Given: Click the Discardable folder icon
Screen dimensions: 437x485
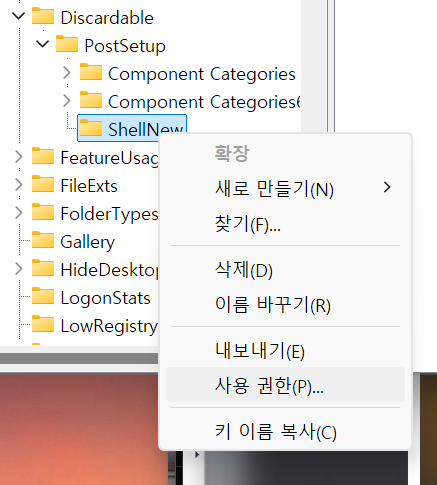Looking at the screenshot, I should [x=43, y=16].
